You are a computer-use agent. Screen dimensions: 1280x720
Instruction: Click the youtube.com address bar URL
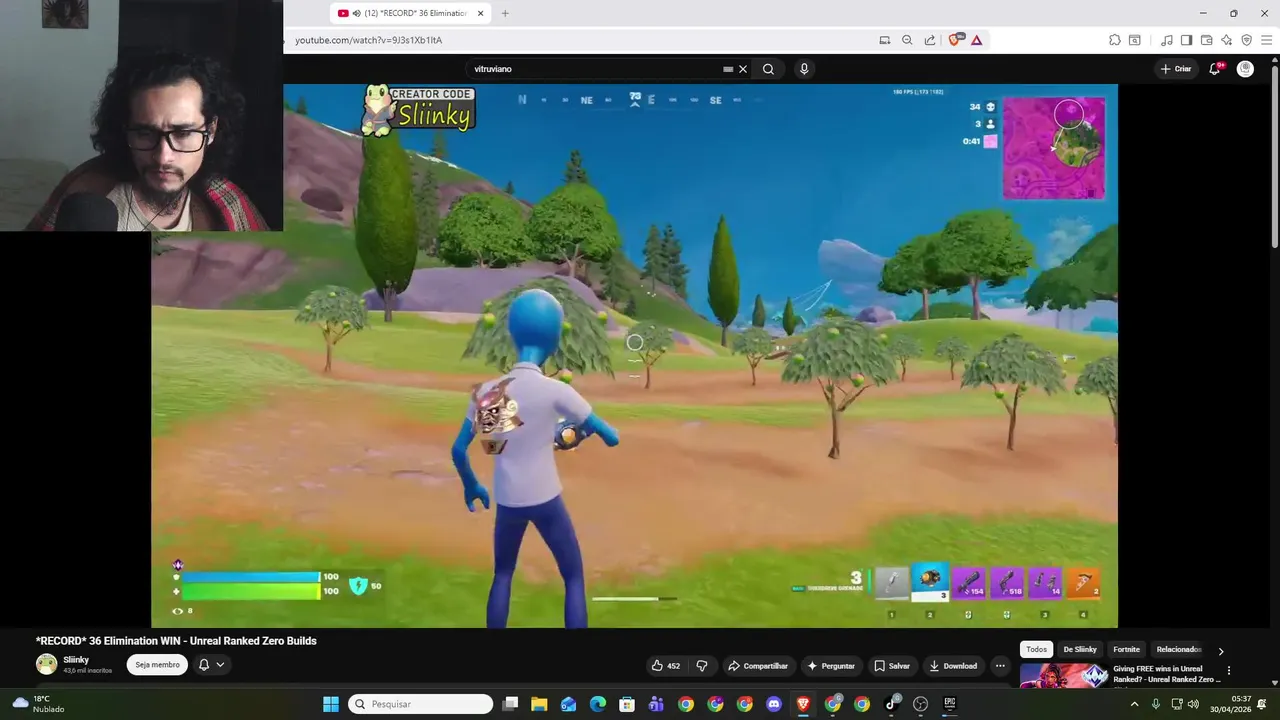click(x=368, y=40)
